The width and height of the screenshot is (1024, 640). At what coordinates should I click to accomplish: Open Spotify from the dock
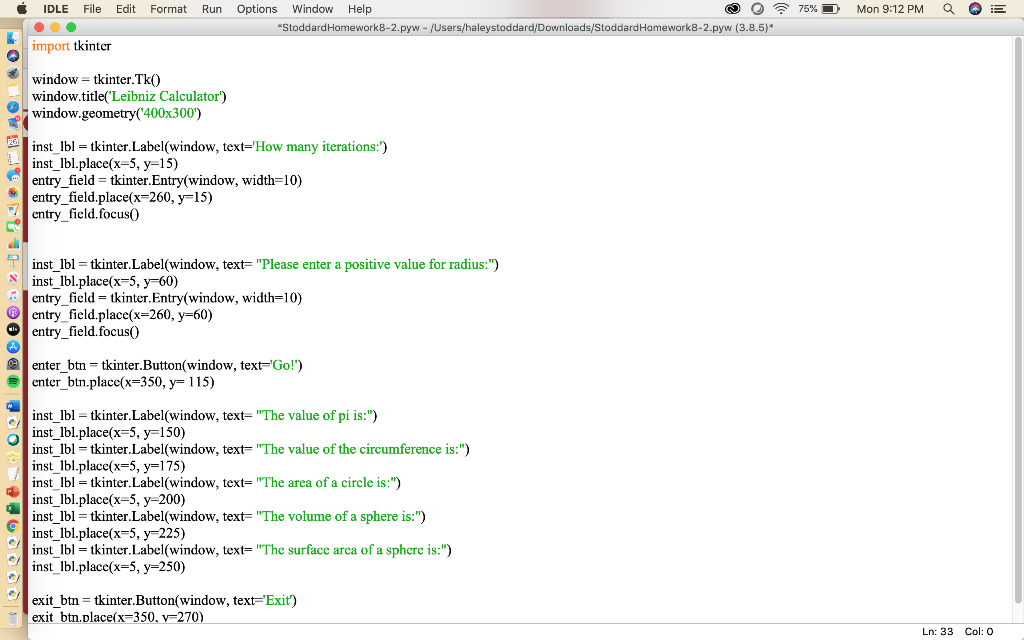(x=11, y=381)
